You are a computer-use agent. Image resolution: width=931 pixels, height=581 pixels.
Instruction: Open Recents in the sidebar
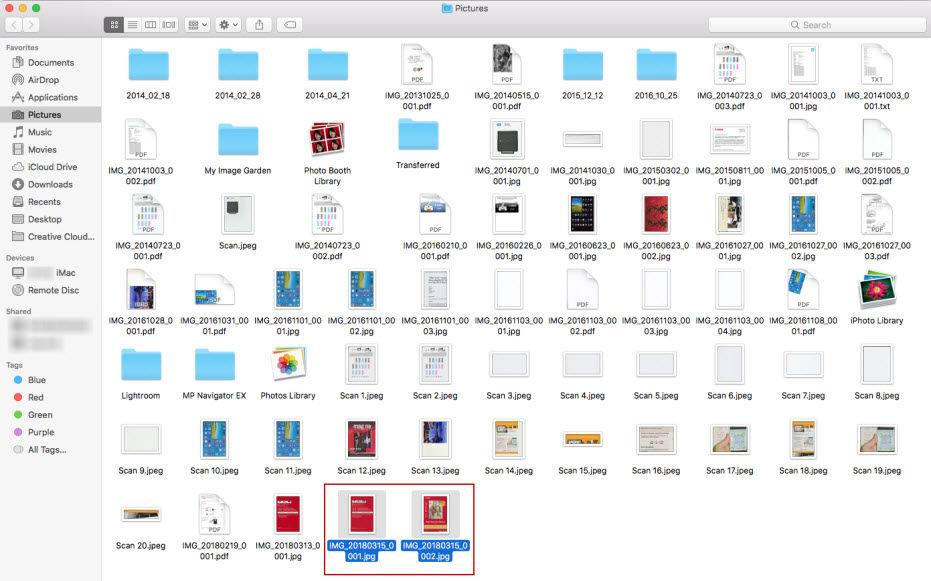50,202
